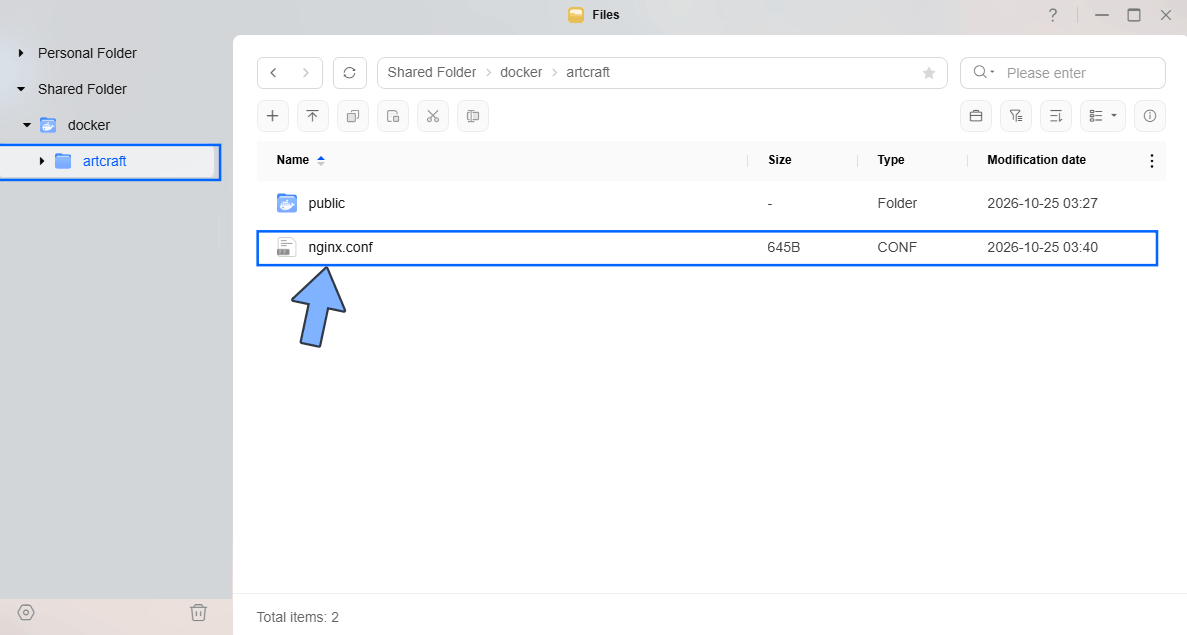Open the list view mode dropdown
Screen dimensions: 1187x635
click(1103, 116)
